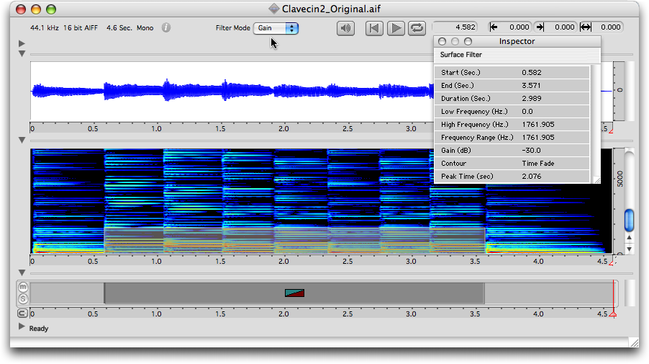The height and width of the screenshot is (364, 649).
Task: Click the current time field 4.582
Action: [455, 27]
